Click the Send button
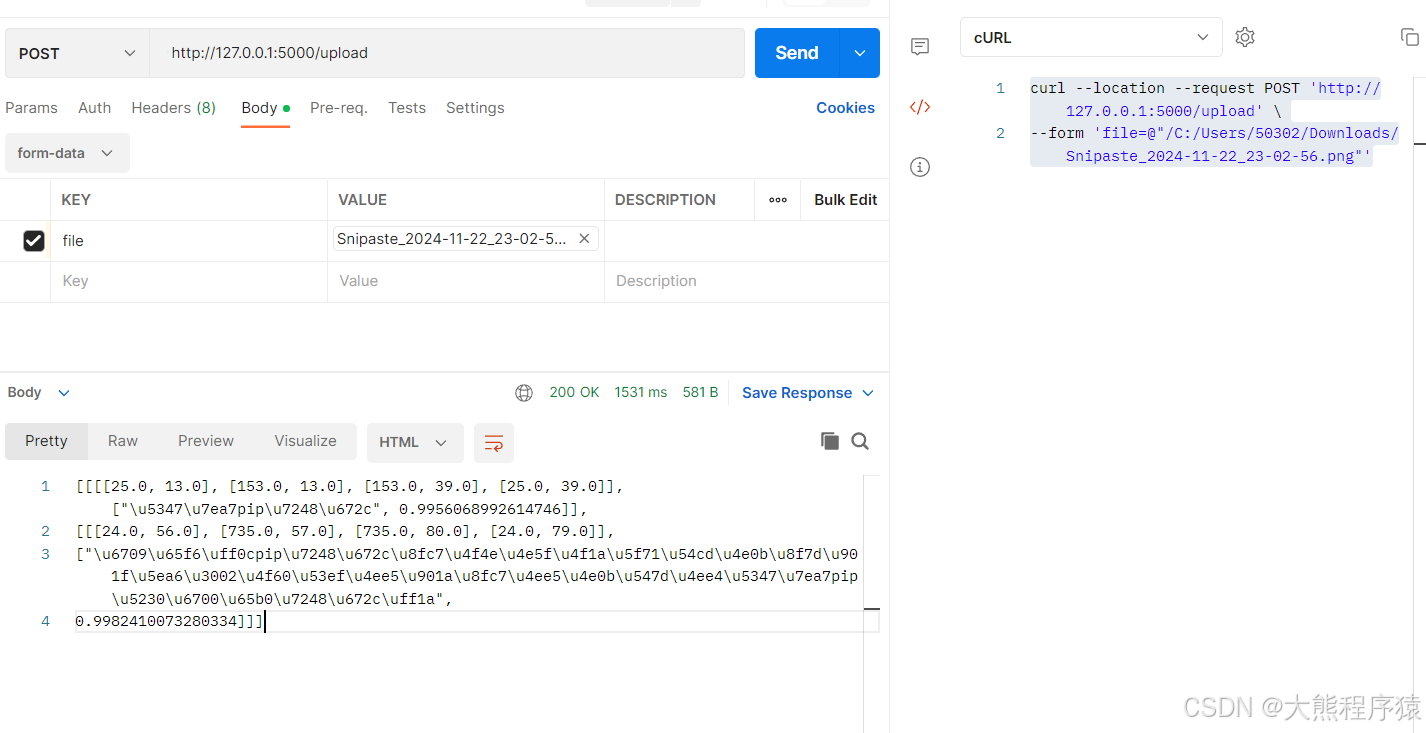This screenshot has width=1426, height=733. point(795,52)
